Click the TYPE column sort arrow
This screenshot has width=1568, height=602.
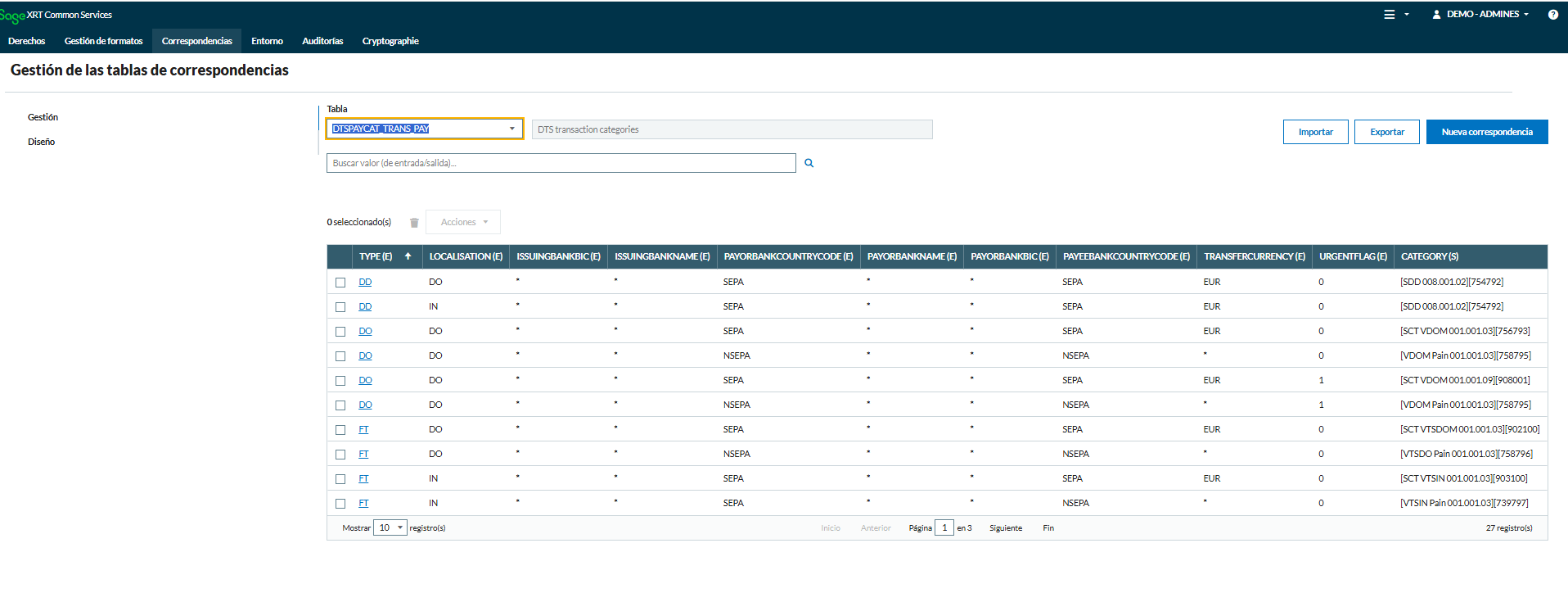point(408,256)
